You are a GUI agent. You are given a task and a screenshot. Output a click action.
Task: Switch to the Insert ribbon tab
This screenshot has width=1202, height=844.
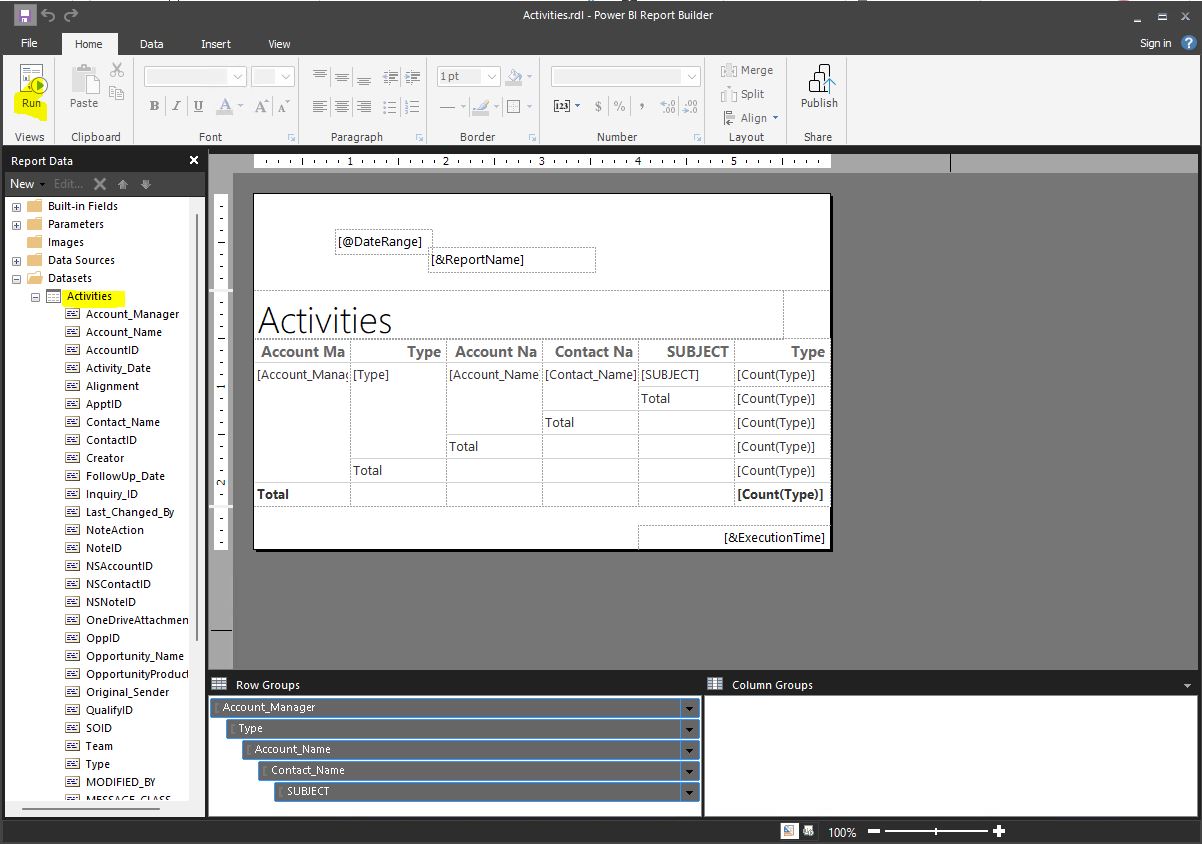216,43
